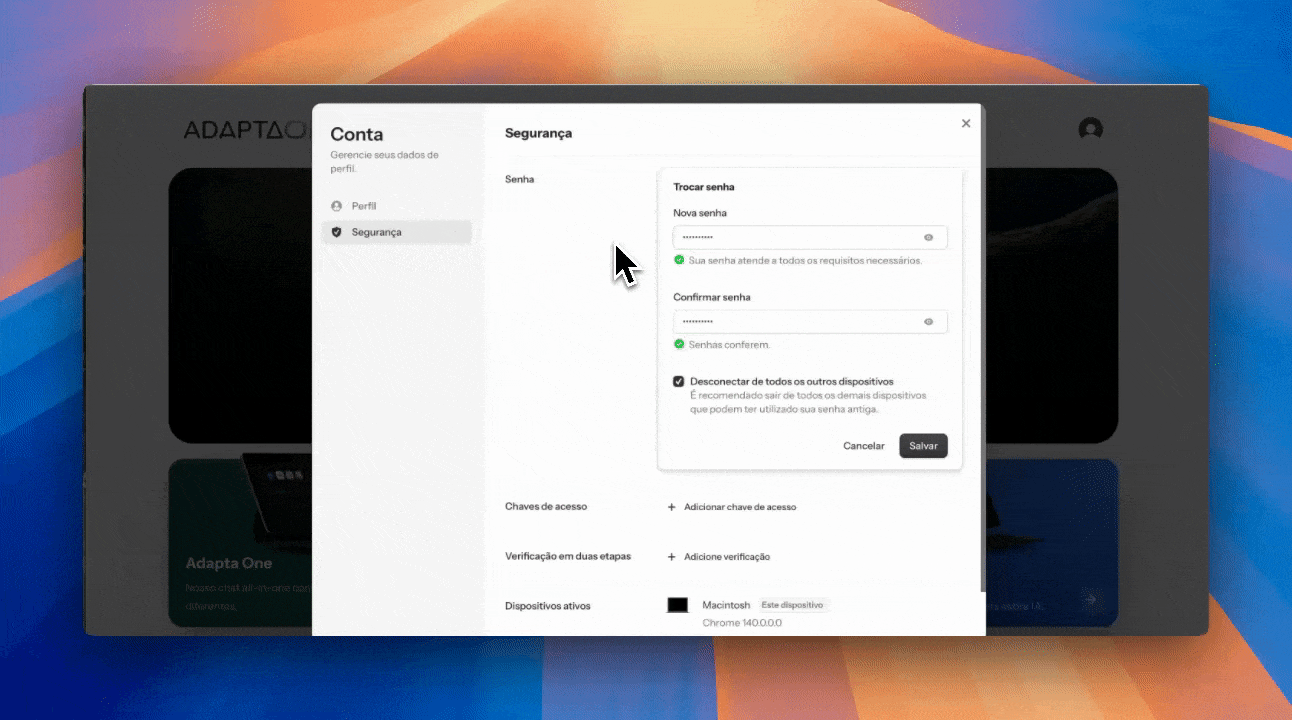Reveal Nova senha with eye icon
The height and width of the screenshot is (720, 1292).
[x=928, y=237]
